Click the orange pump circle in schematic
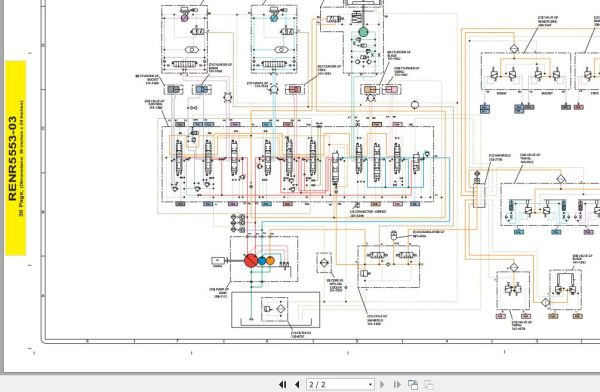Image resolution: width=600 pixels, height=392 pixels. point(270,261)
